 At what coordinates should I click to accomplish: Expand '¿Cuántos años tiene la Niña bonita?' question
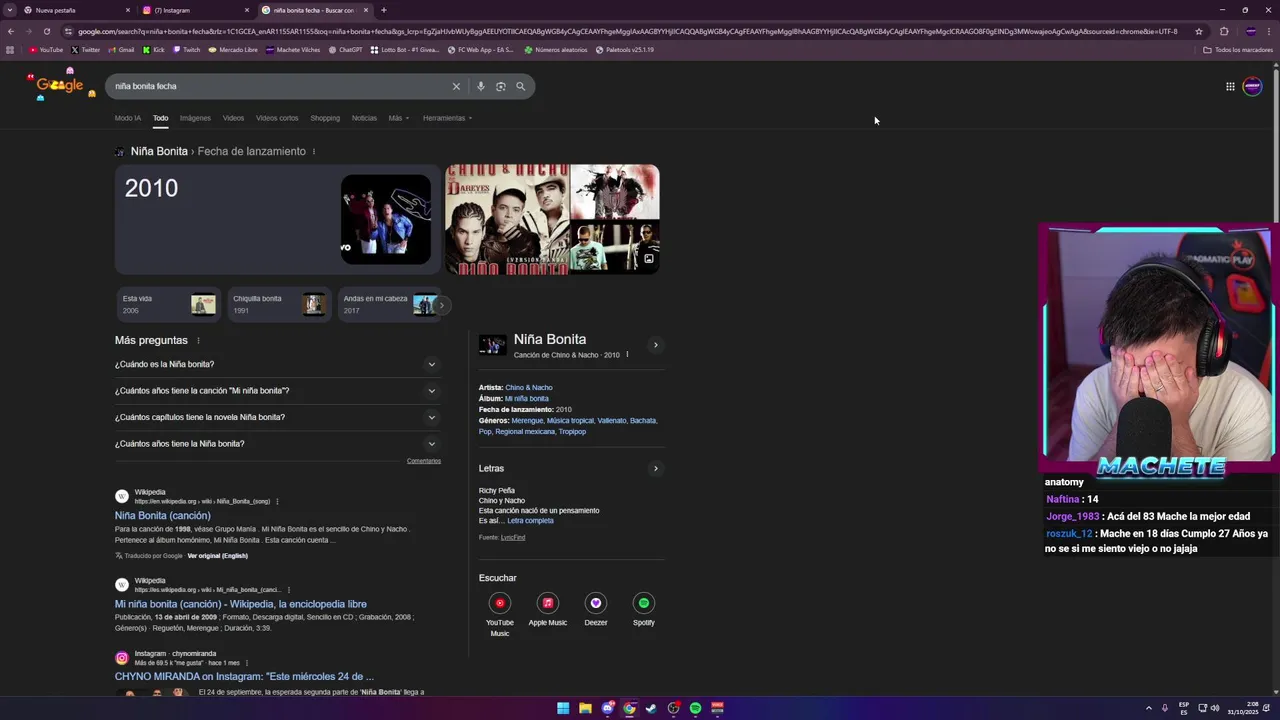[x=276, y=444]
